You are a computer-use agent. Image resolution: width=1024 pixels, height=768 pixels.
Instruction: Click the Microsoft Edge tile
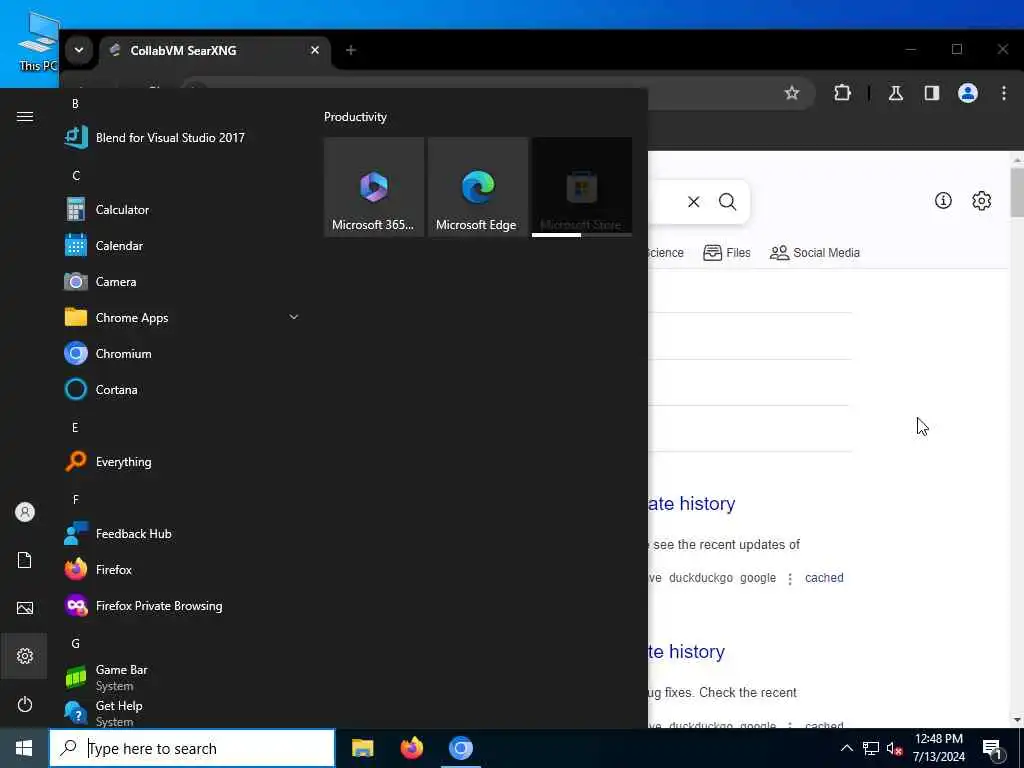[x=477, y=187]
